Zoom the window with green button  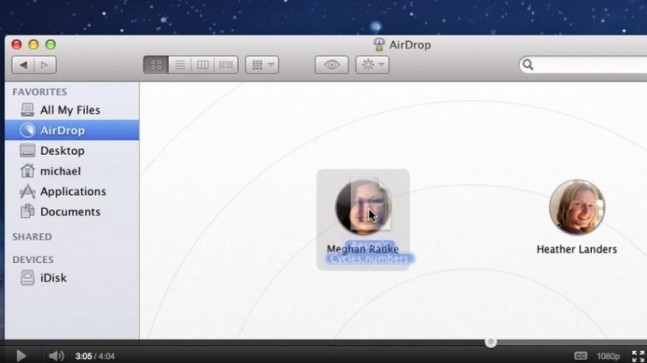(x=50, y=45)
